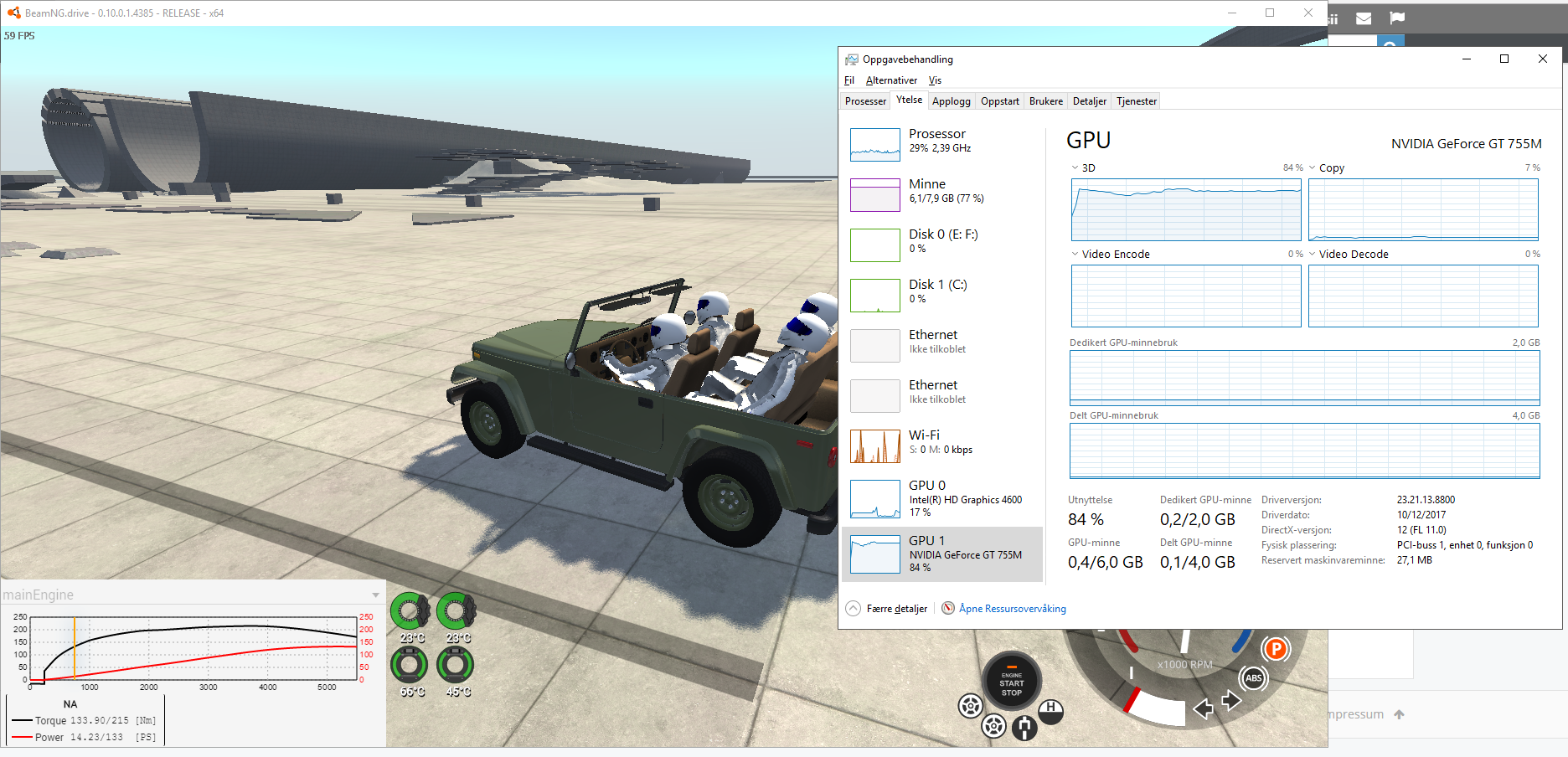
Task: Switch to the Applogg tab
Action: click(952, 101)
